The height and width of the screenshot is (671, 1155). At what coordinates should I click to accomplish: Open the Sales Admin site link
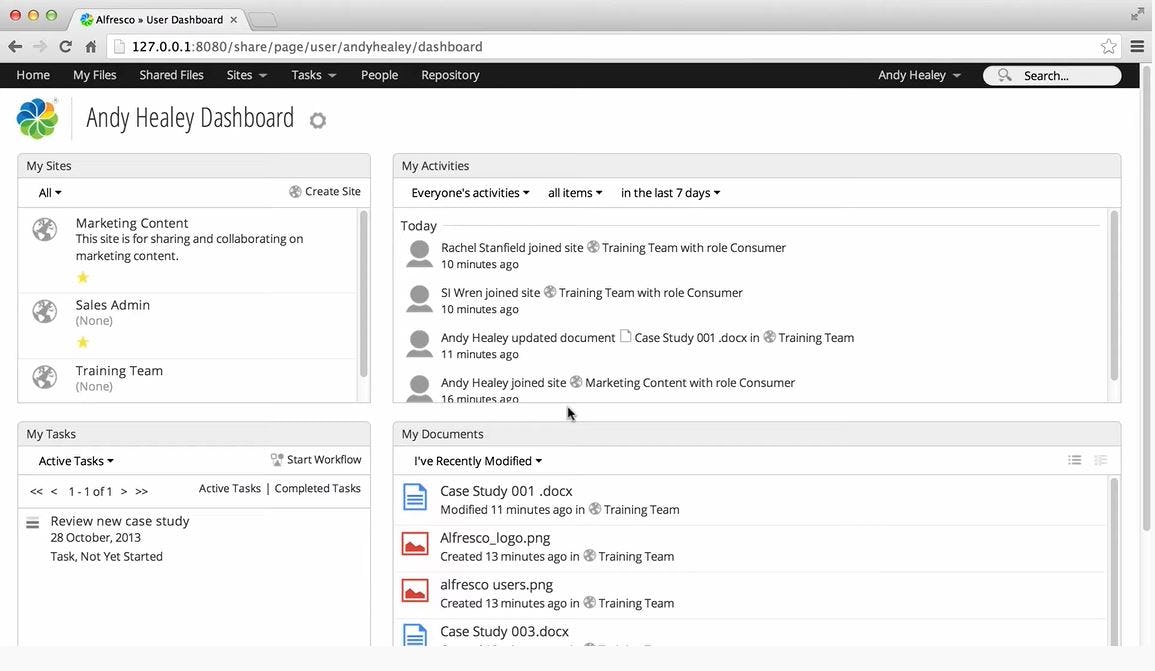pyautogui.click(x=113, y=305)
